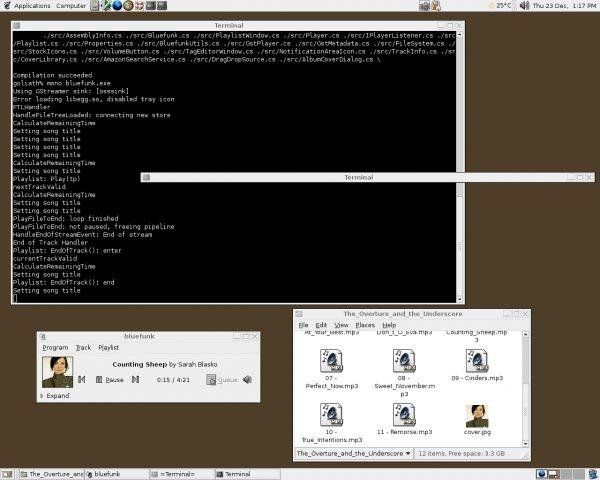600x480 pixels.
Task: Switch to =Terminal= taskbar entry
Action: pos(182,474)
